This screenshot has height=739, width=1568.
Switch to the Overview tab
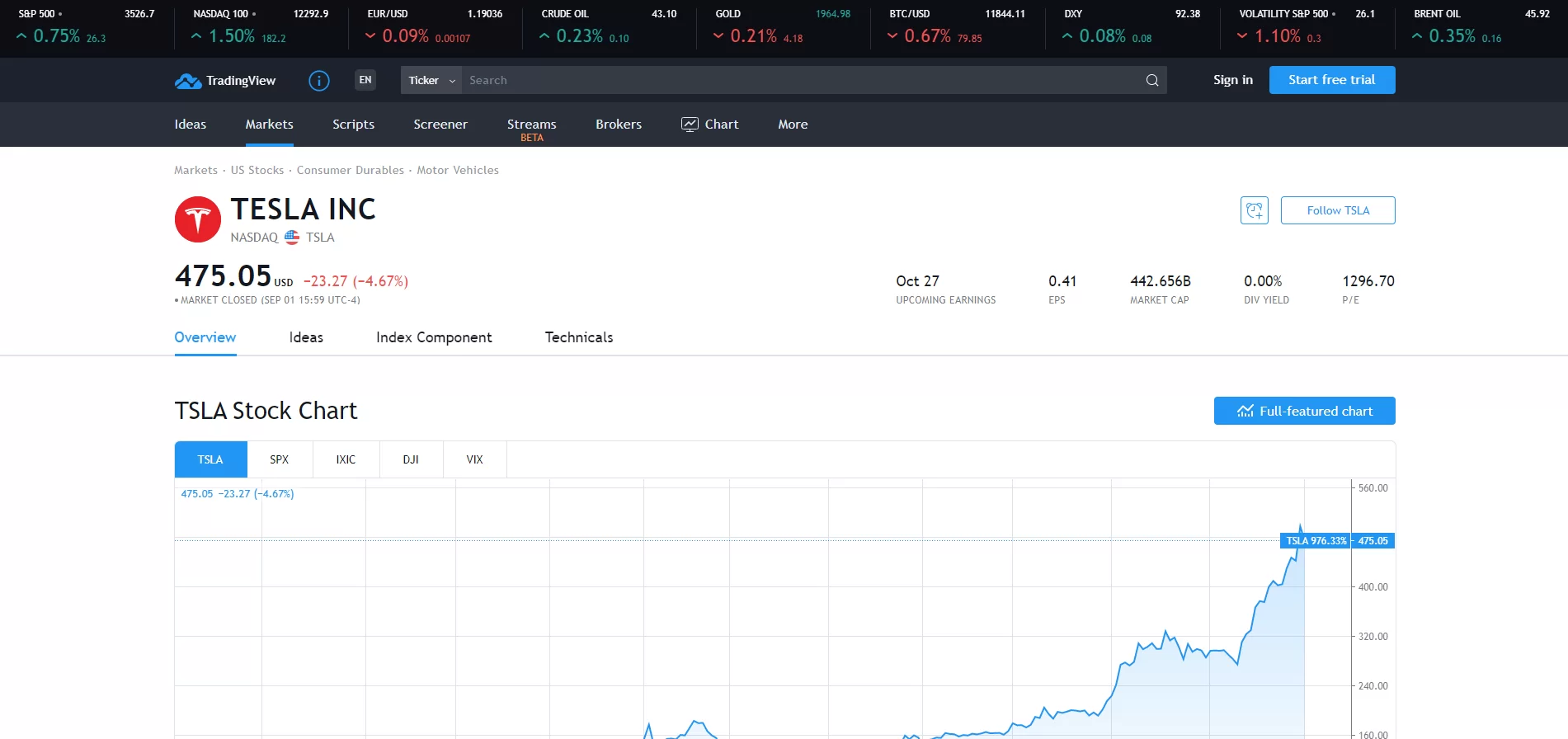click(205, 337)
